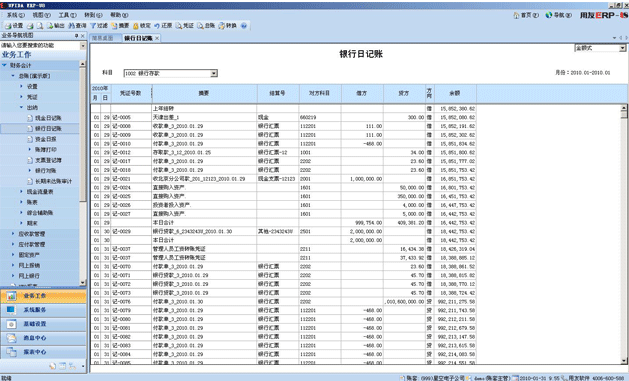Click the printer icon in toolbar
The height and width of the screenshot is (381, 629).
click(x=30, y=26)
